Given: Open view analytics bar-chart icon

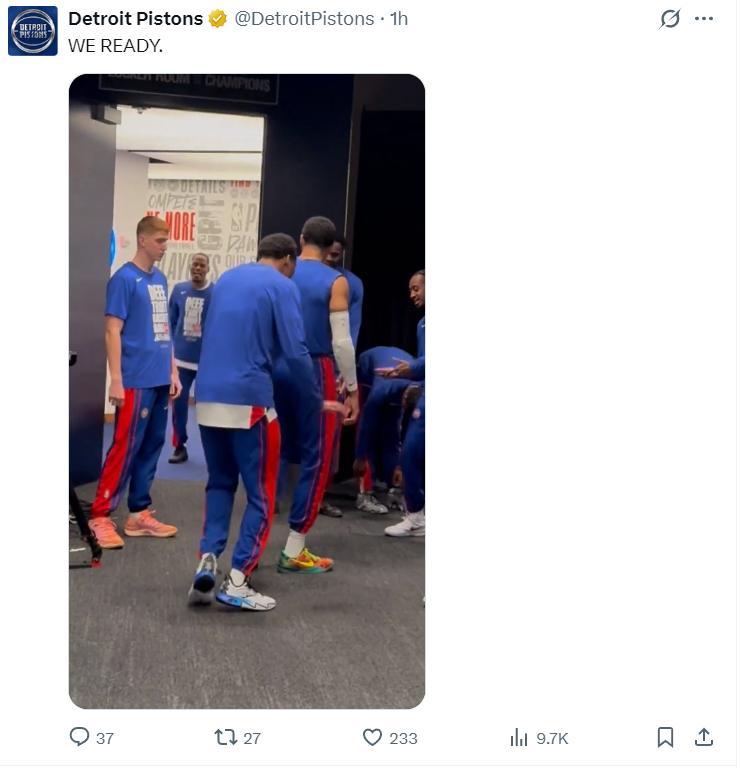Looking at the screenshot, I should pyautogui.click(x=519, y=738).
